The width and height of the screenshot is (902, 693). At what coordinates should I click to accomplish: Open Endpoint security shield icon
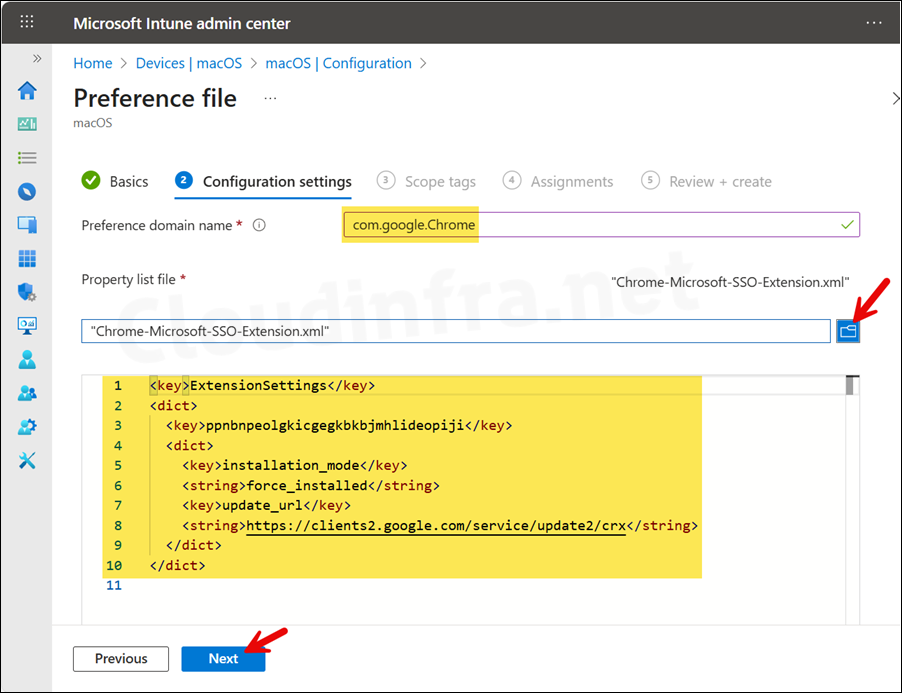27,292
